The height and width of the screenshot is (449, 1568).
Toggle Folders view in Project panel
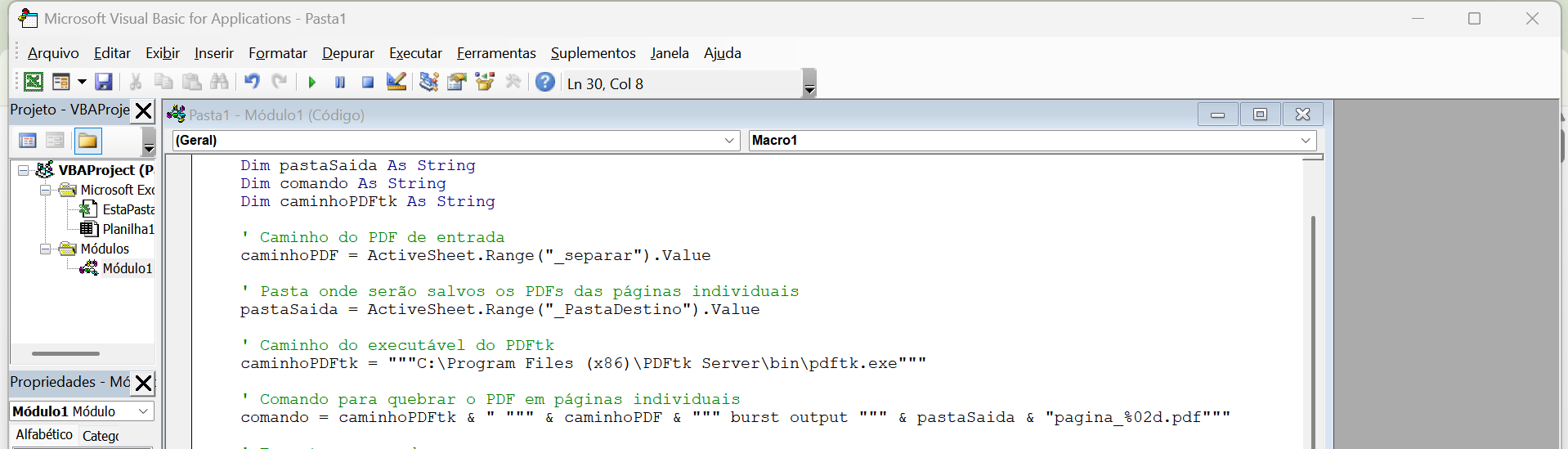87,141
